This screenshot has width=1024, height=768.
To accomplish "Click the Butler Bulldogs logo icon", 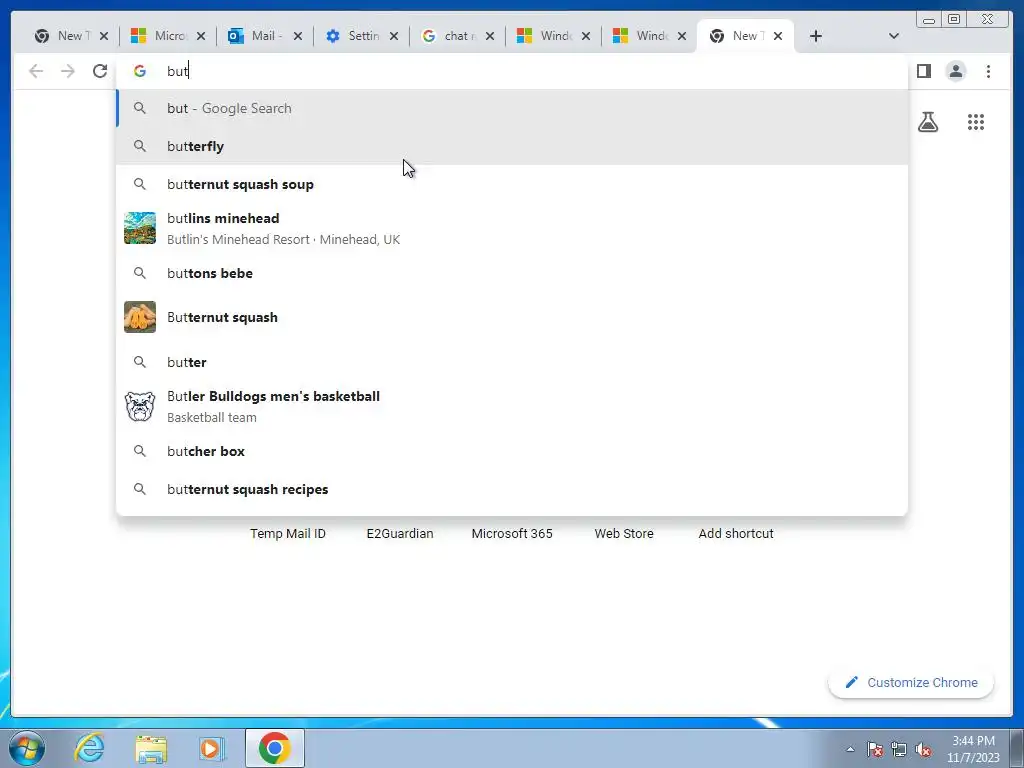I will [140, 406].
